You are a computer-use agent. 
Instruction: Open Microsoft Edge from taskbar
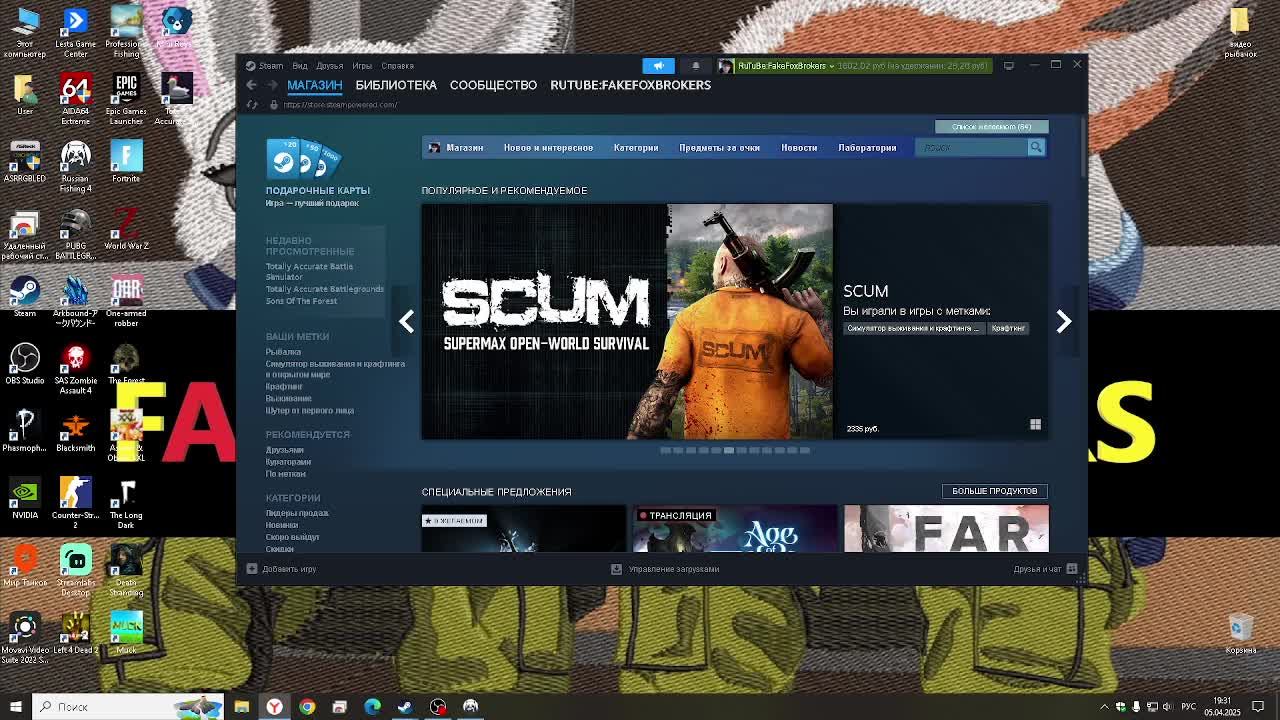coord(372,707)
